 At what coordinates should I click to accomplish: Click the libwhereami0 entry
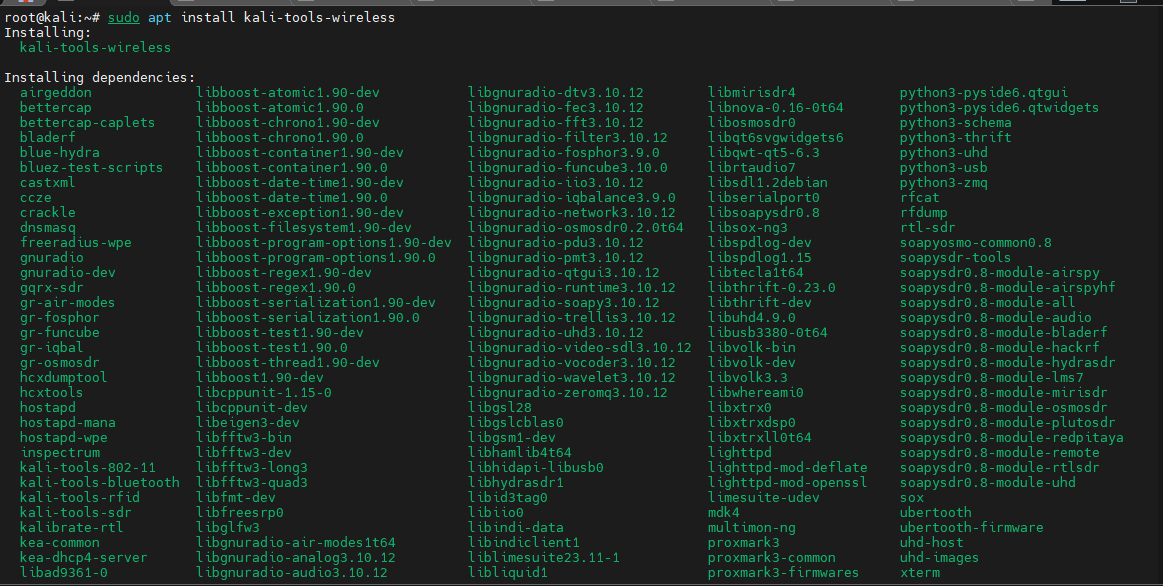pyautogui.click(x=756, y=392)
